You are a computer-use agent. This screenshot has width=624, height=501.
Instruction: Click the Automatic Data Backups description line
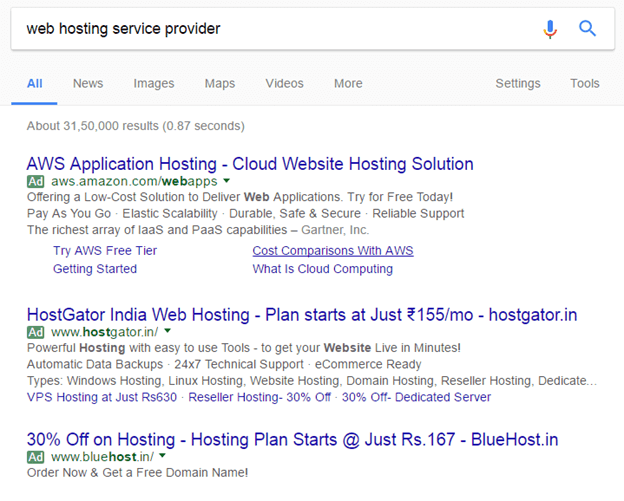click(x=224, y=365)
